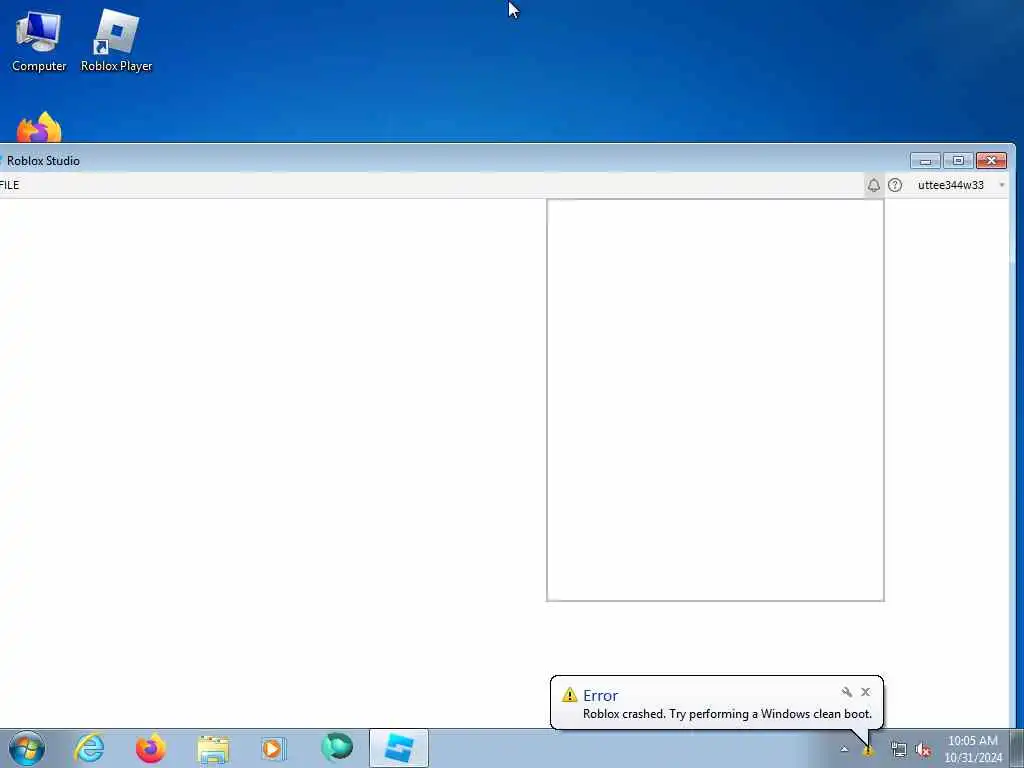This screenshot has height=768, width=1024.
Task: Open Windows Media Player from the taskbar
Action: (274, 748)
